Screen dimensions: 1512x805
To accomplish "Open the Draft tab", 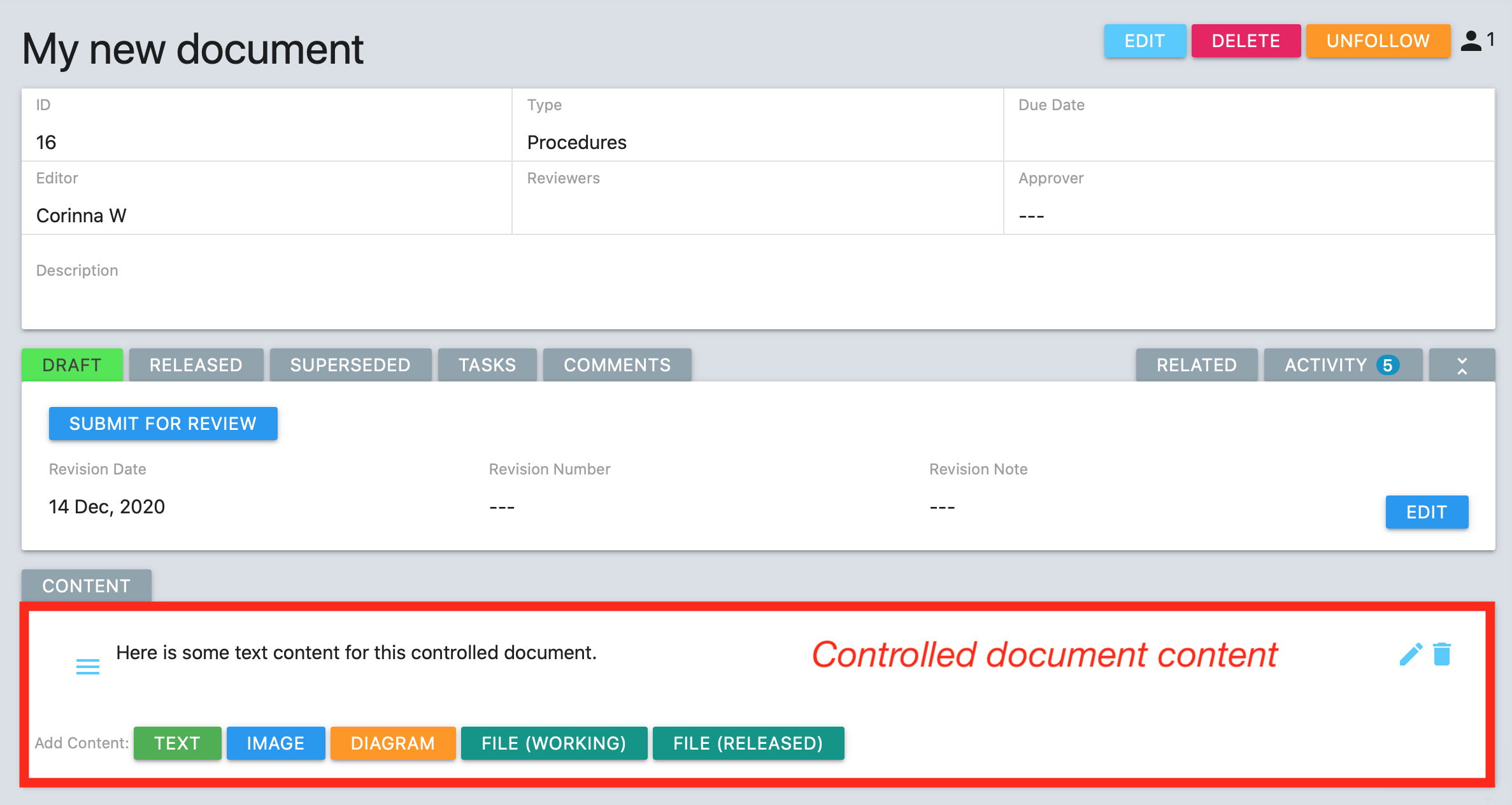I will coord(72,365).
